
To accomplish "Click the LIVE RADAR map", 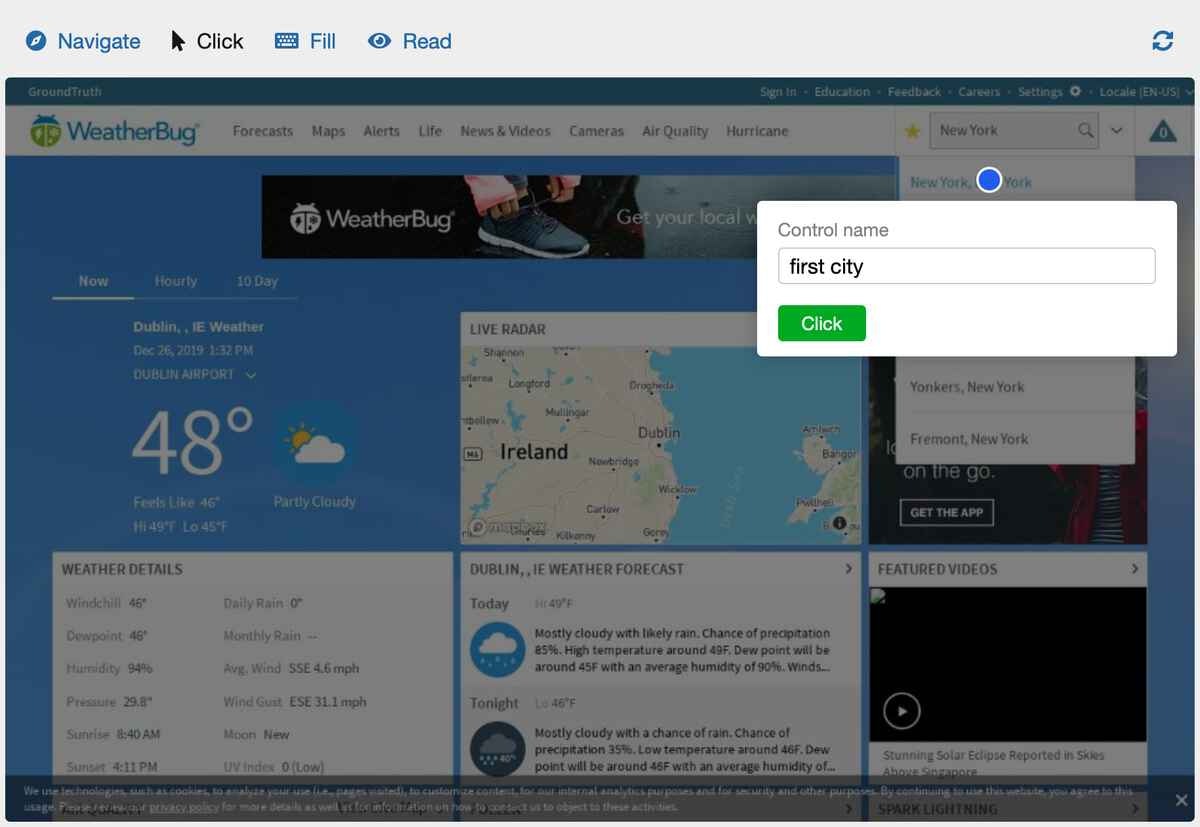I will [660, 444].
